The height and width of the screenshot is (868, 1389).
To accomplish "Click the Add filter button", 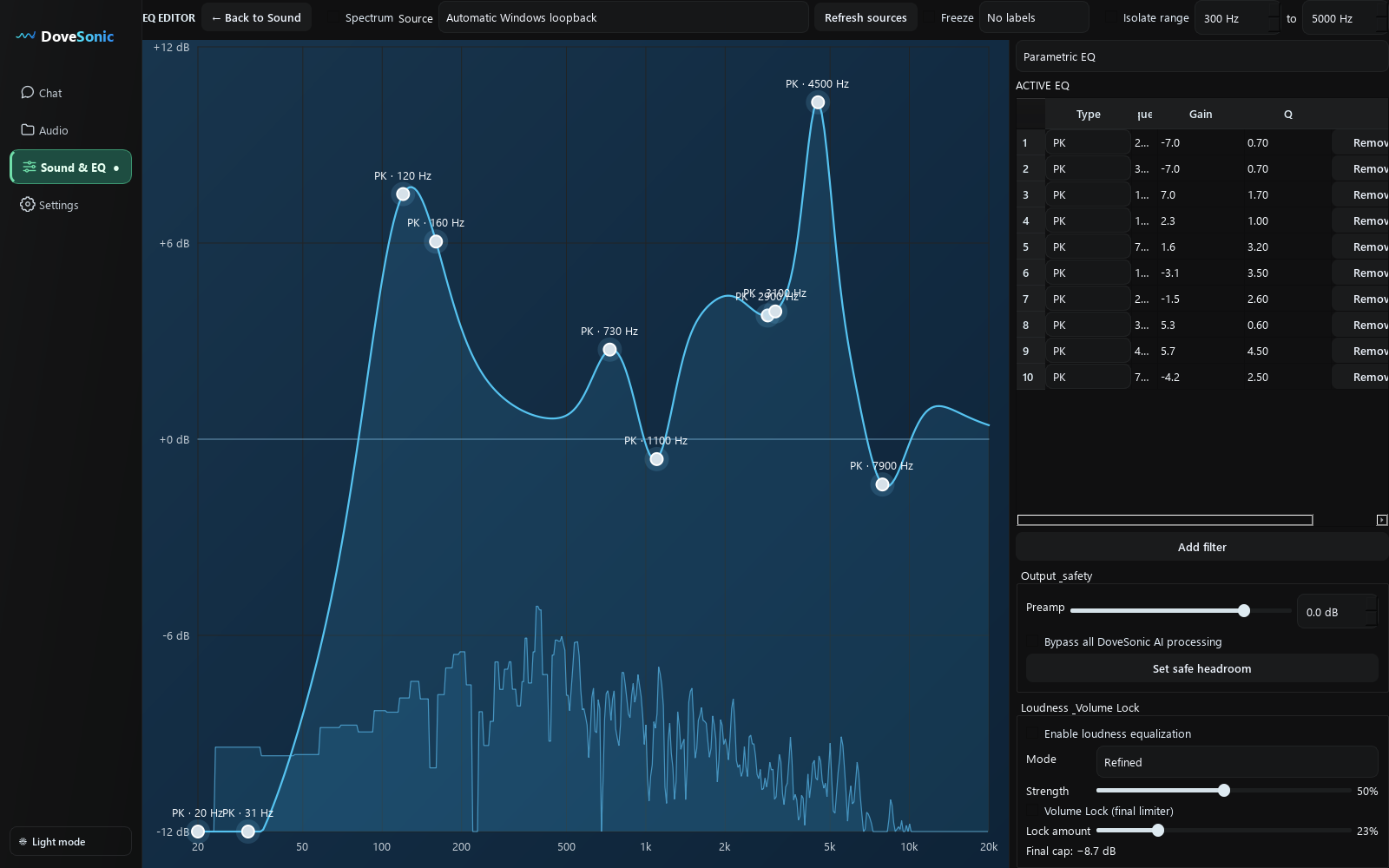I will point(1201,547).
